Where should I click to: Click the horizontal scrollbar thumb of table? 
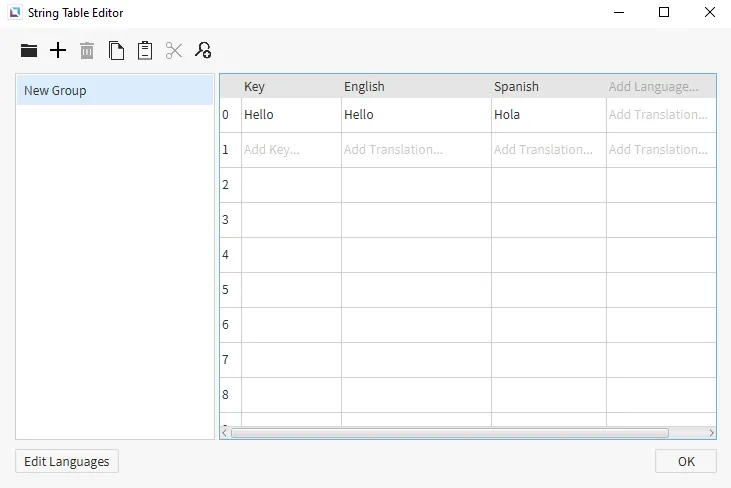pos(450,433)
